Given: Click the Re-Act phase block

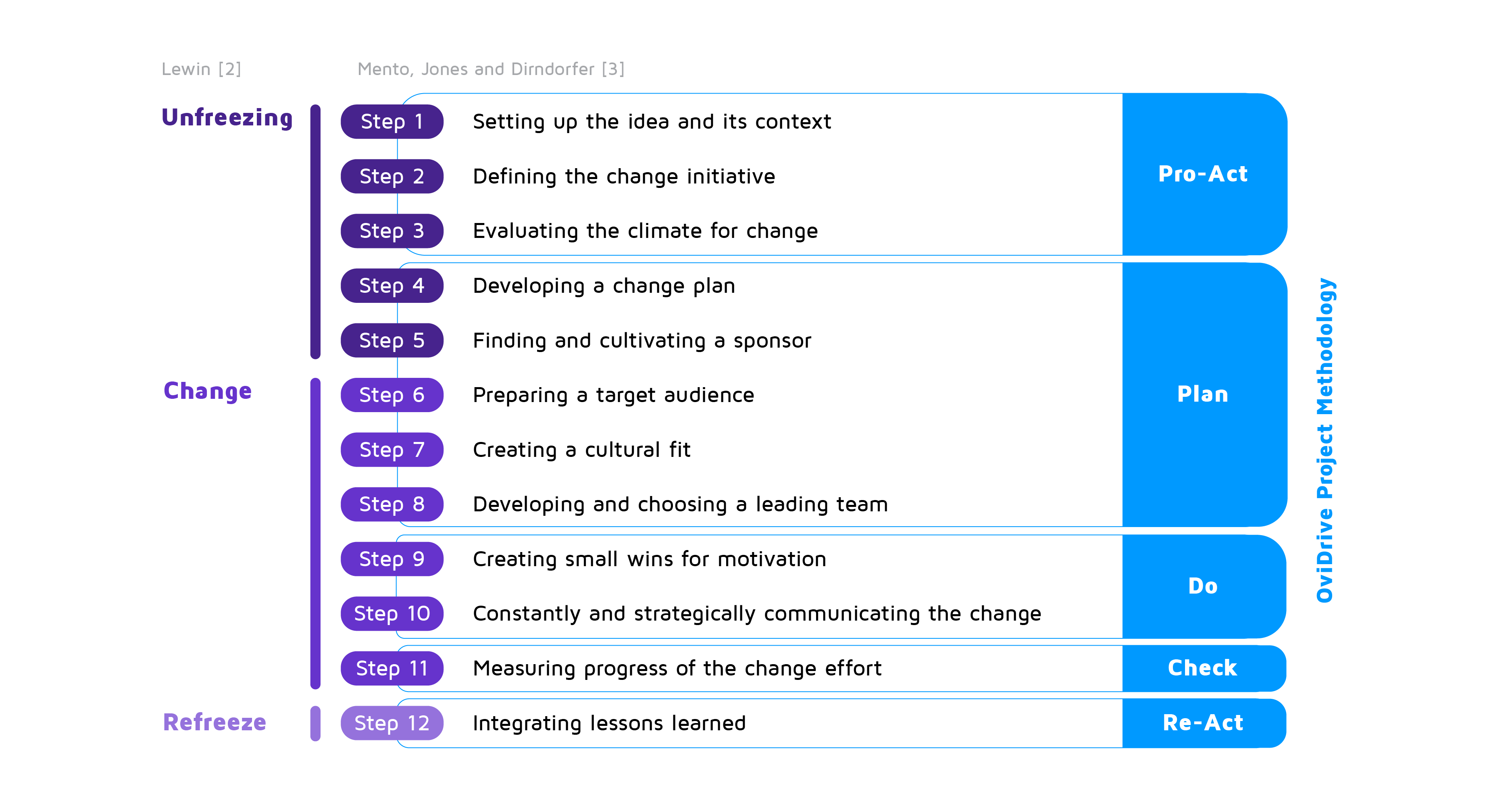Looking at the screenshot, I should (1204, 723).
